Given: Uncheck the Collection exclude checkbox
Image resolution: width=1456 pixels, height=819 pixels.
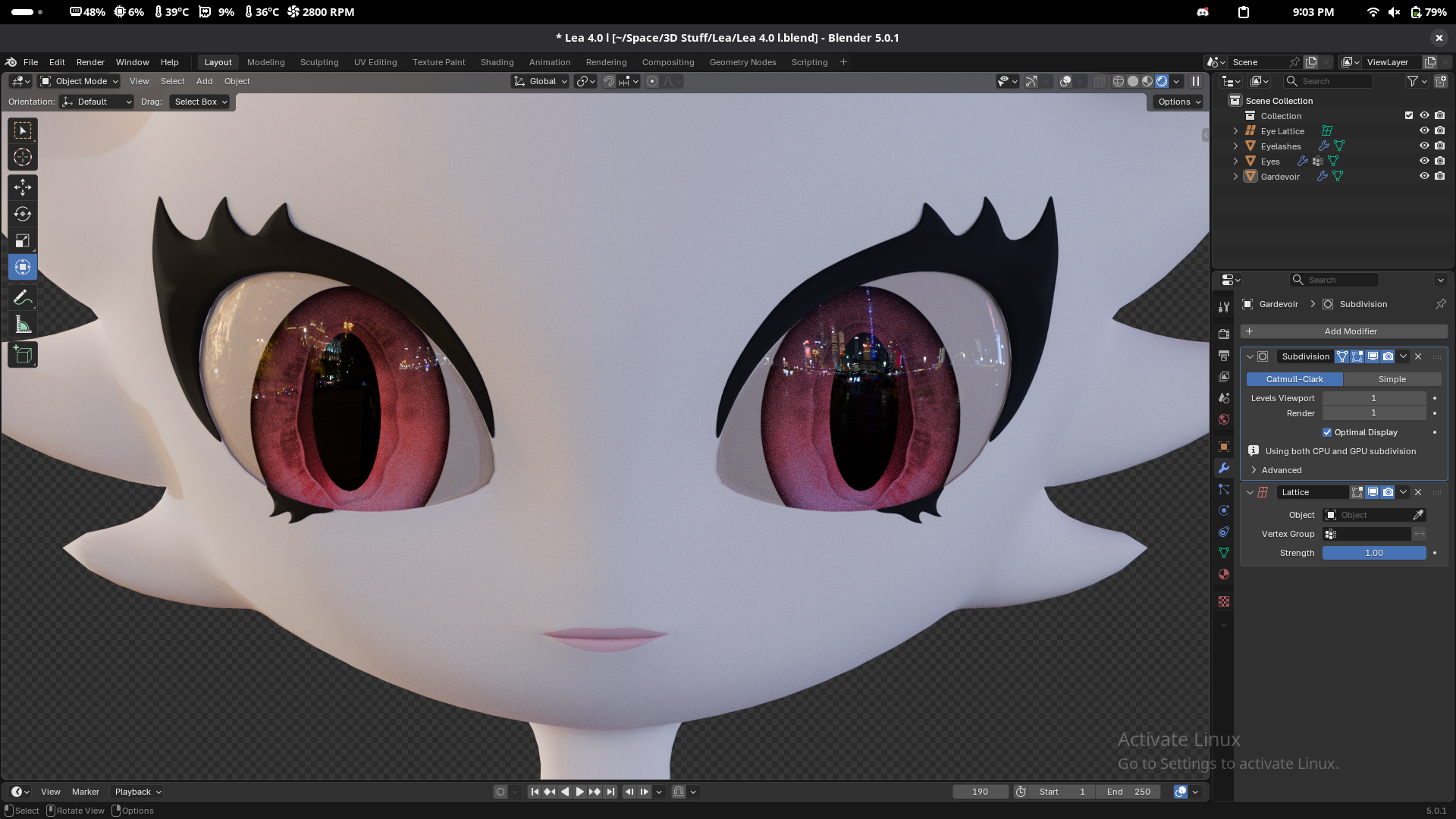Looking at the screenshot, I should coord(1409,115).
